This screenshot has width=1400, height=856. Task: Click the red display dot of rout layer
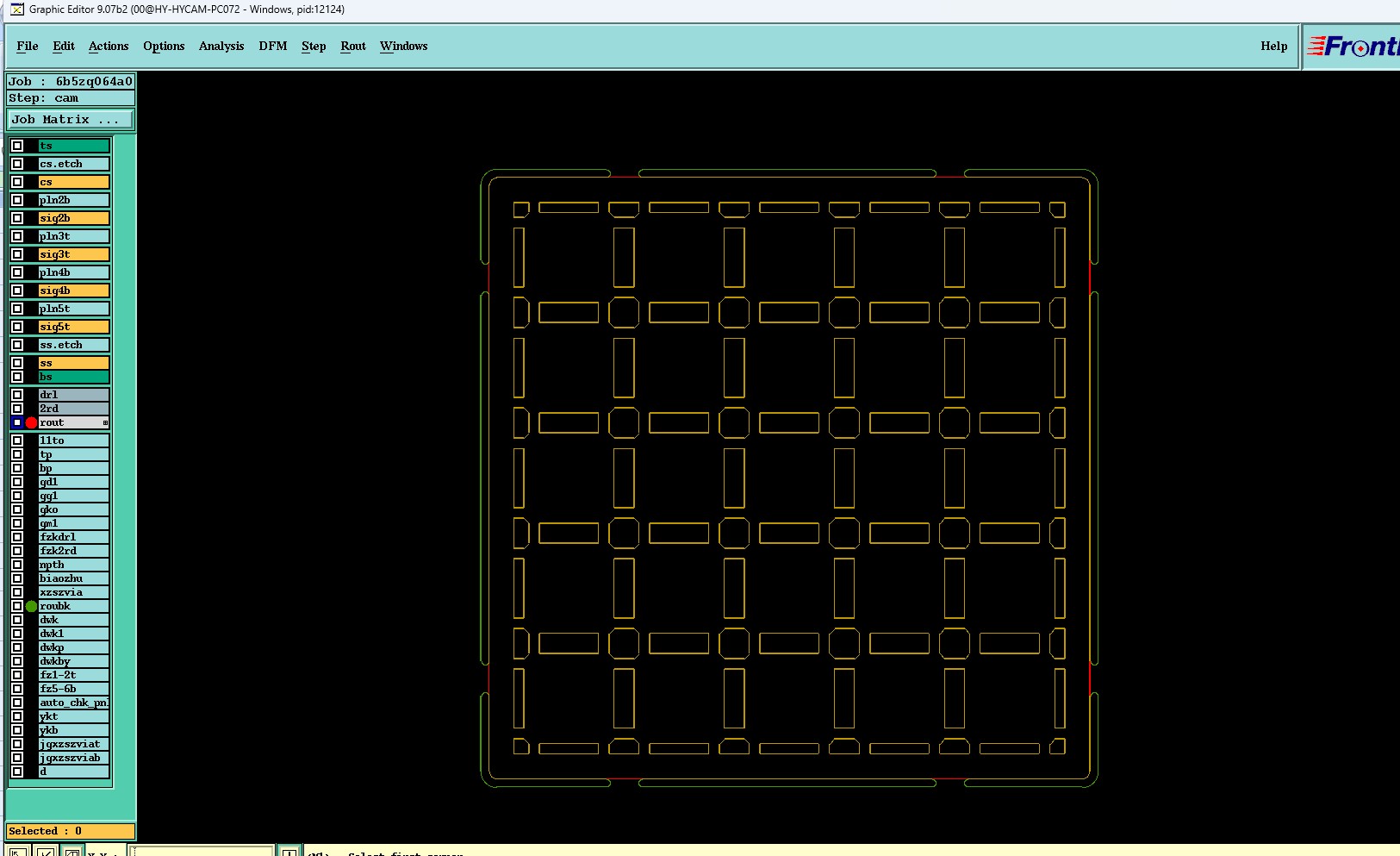31,422
